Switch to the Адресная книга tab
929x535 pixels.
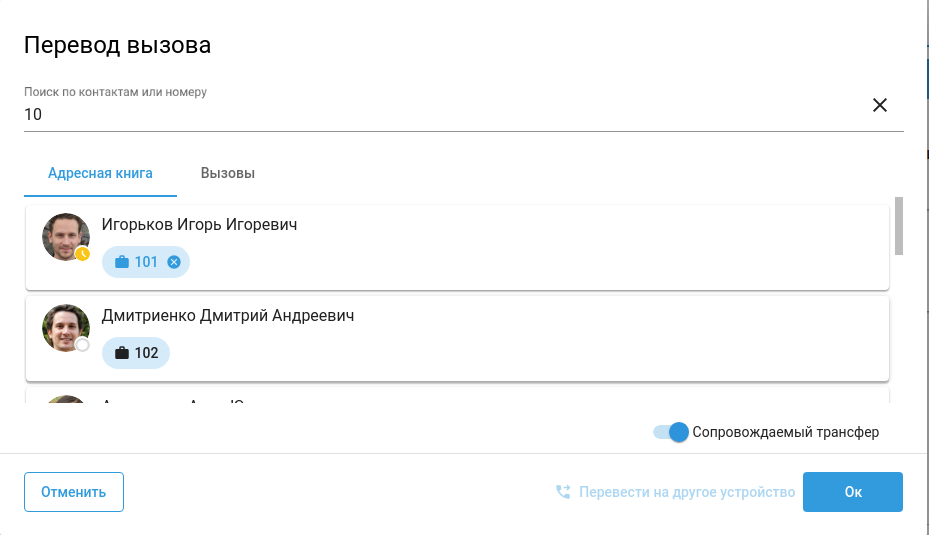(x=100, y=173)
